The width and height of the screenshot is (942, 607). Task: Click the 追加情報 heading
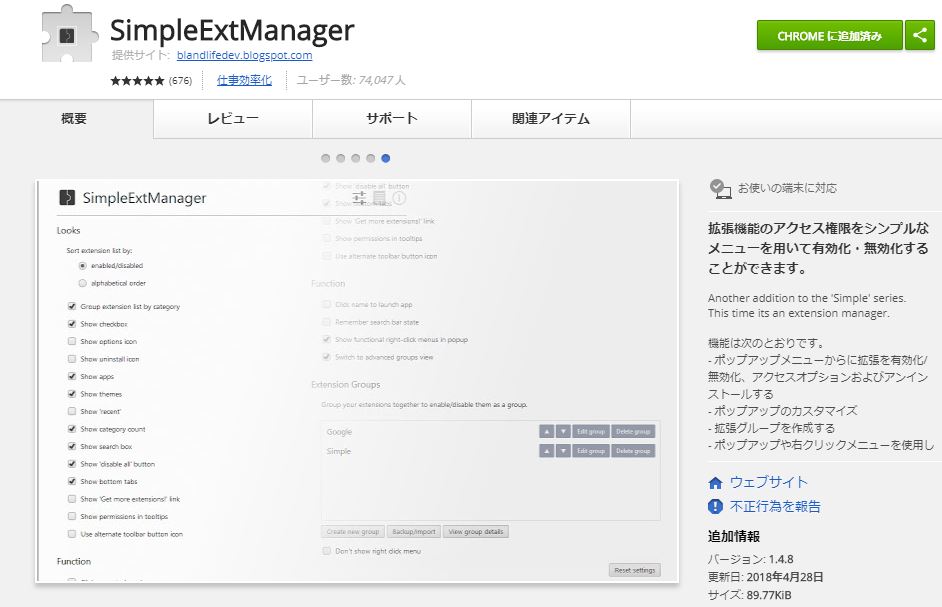(734, 537)
